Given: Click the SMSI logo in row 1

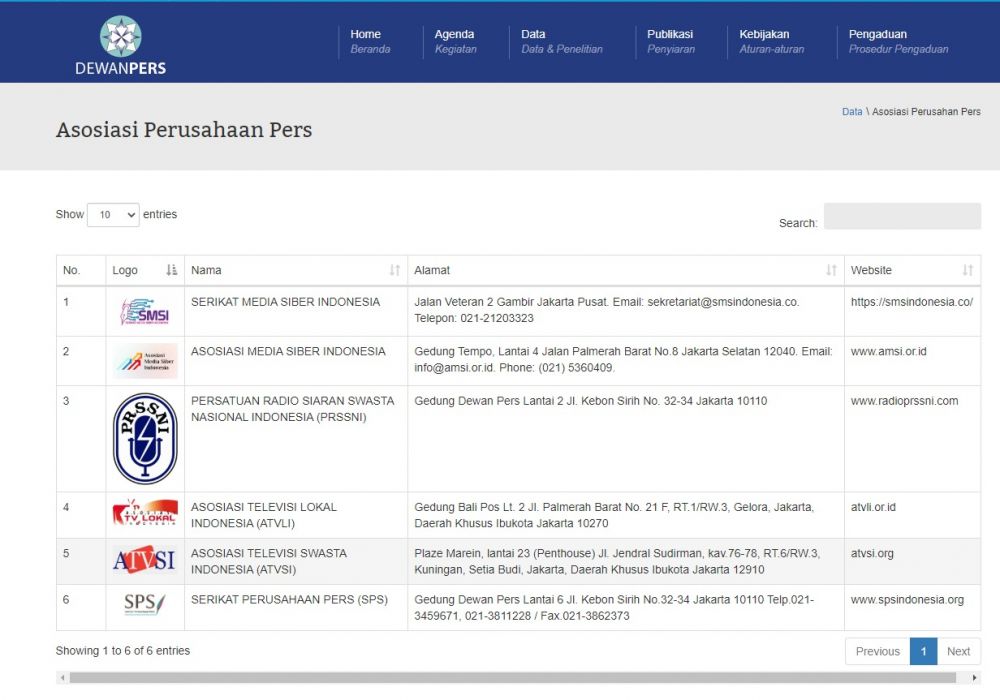Looking at the screenshot, I should (x=145, y=310).
